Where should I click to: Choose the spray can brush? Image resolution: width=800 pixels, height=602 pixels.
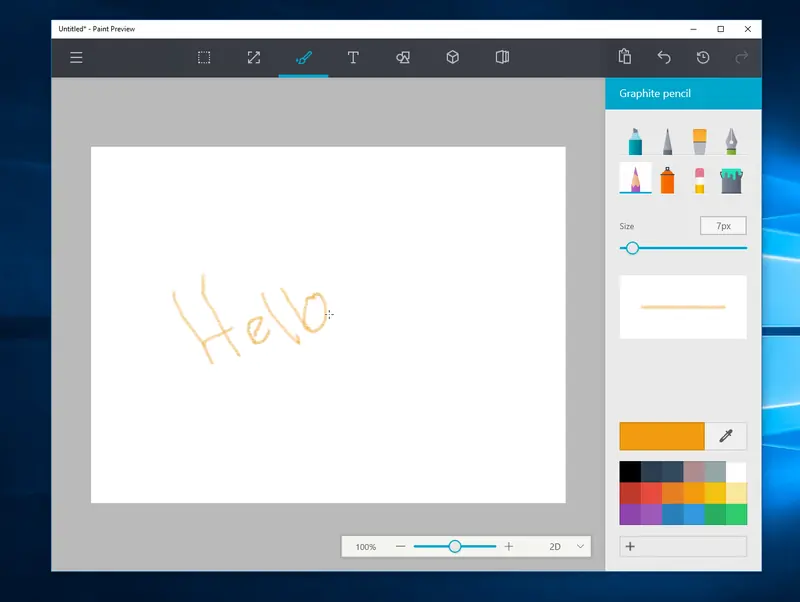click(667, 178)
